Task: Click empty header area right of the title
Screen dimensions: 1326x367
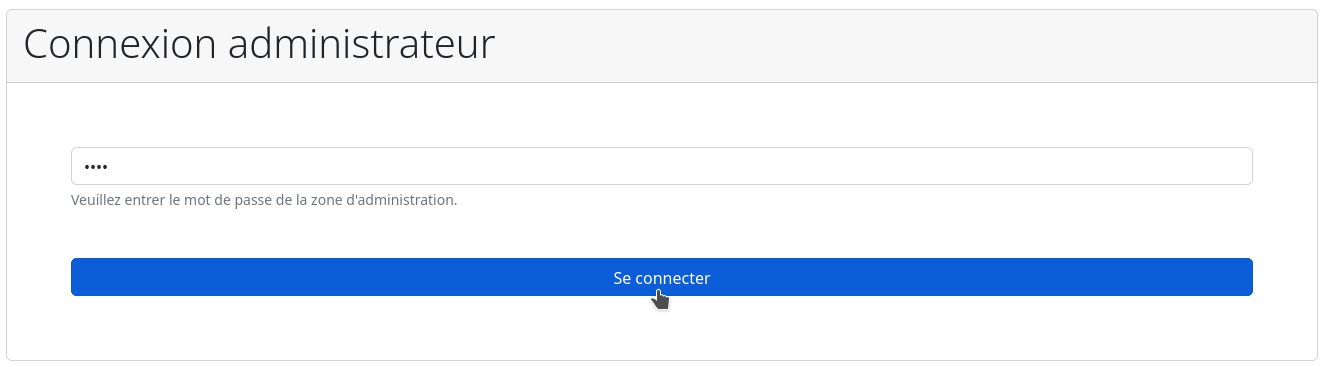Action: 900,46
